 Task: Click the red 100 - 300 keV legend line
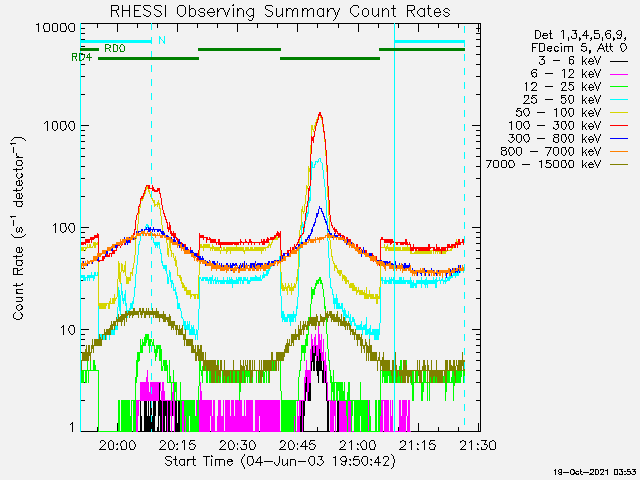coord(619,126)
